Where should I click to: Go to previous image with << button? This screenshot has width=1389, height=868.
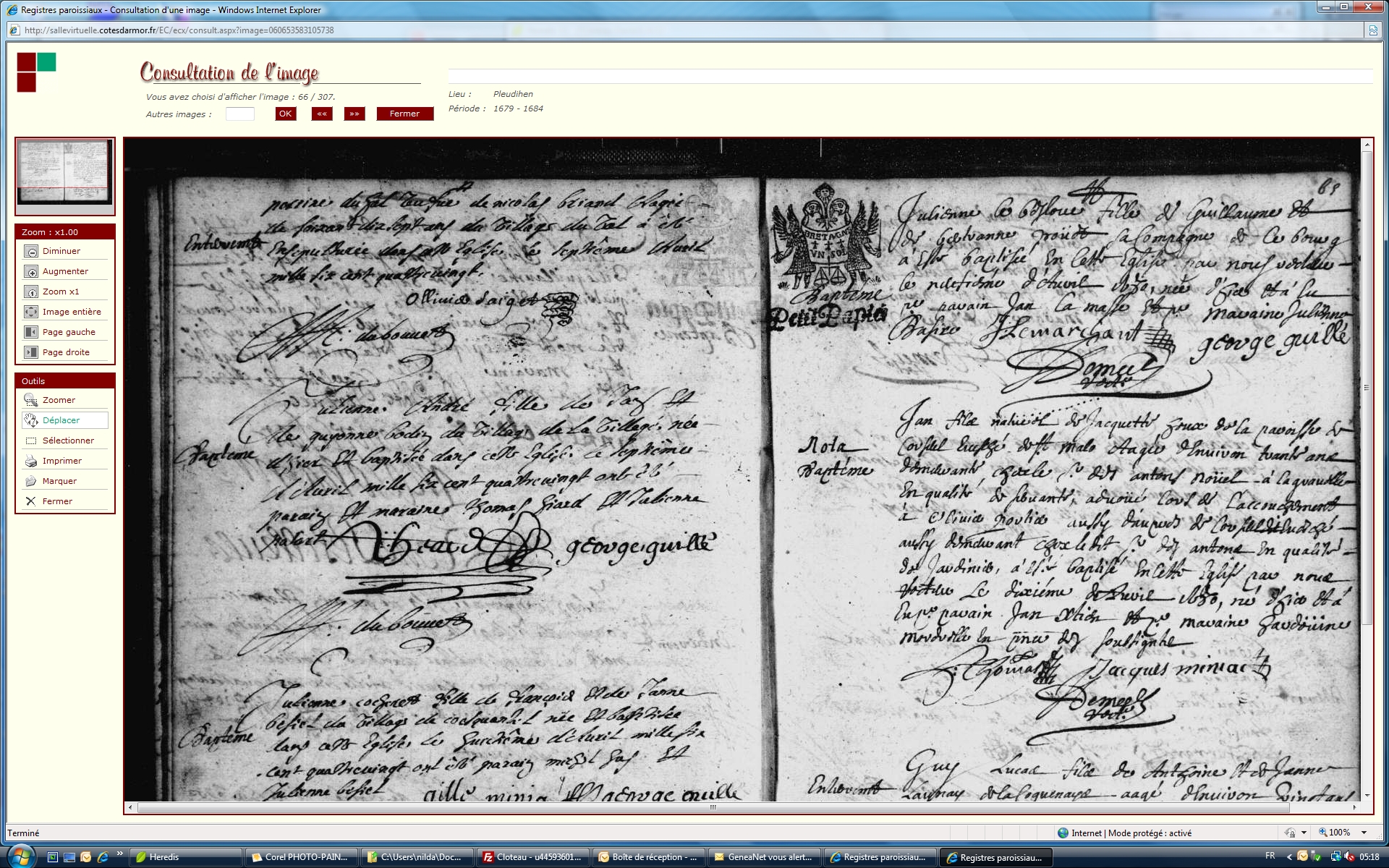[322, 114]
